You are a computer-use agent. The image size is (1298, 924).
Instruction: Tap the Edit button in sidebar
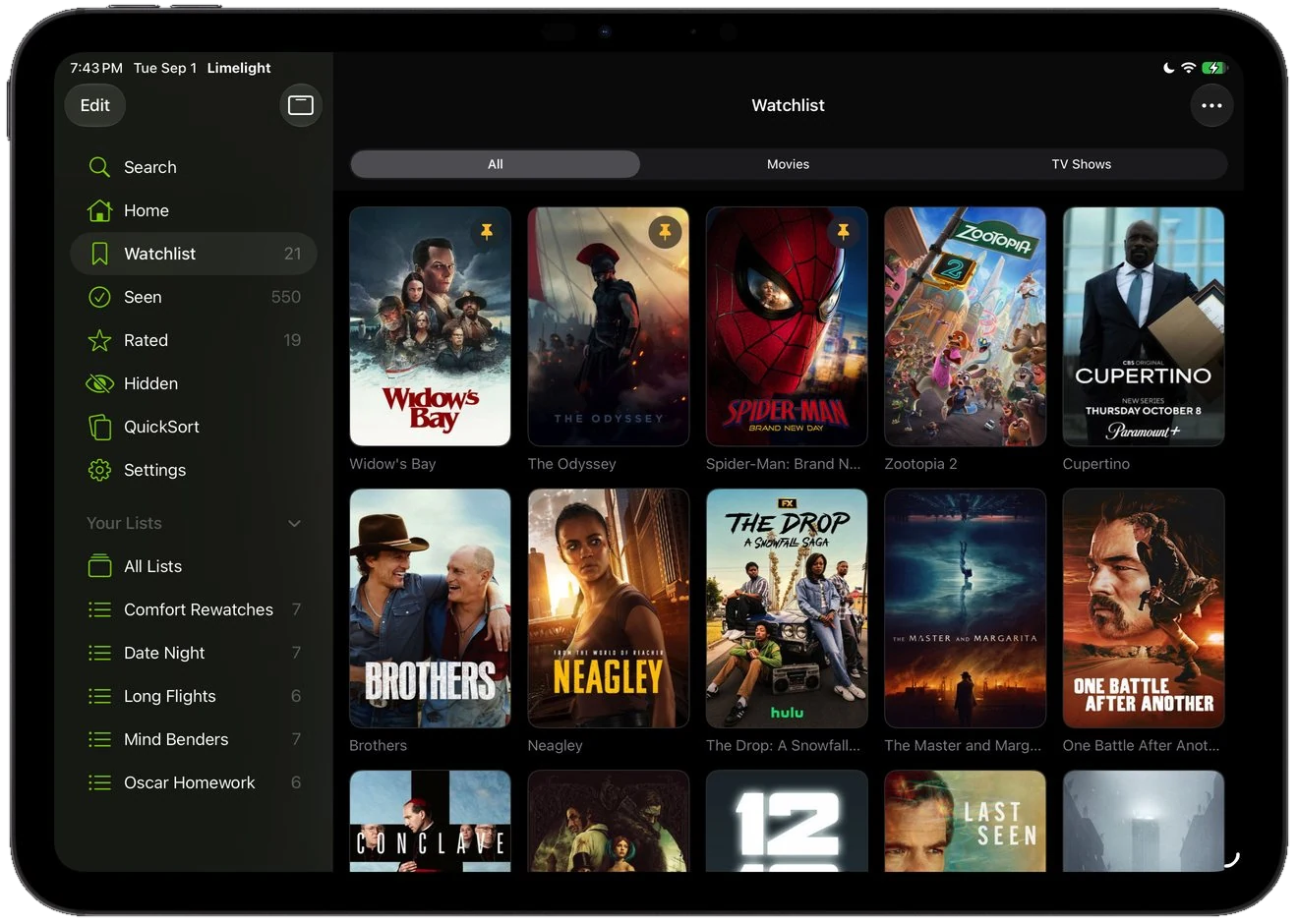[x=95, y=105]
